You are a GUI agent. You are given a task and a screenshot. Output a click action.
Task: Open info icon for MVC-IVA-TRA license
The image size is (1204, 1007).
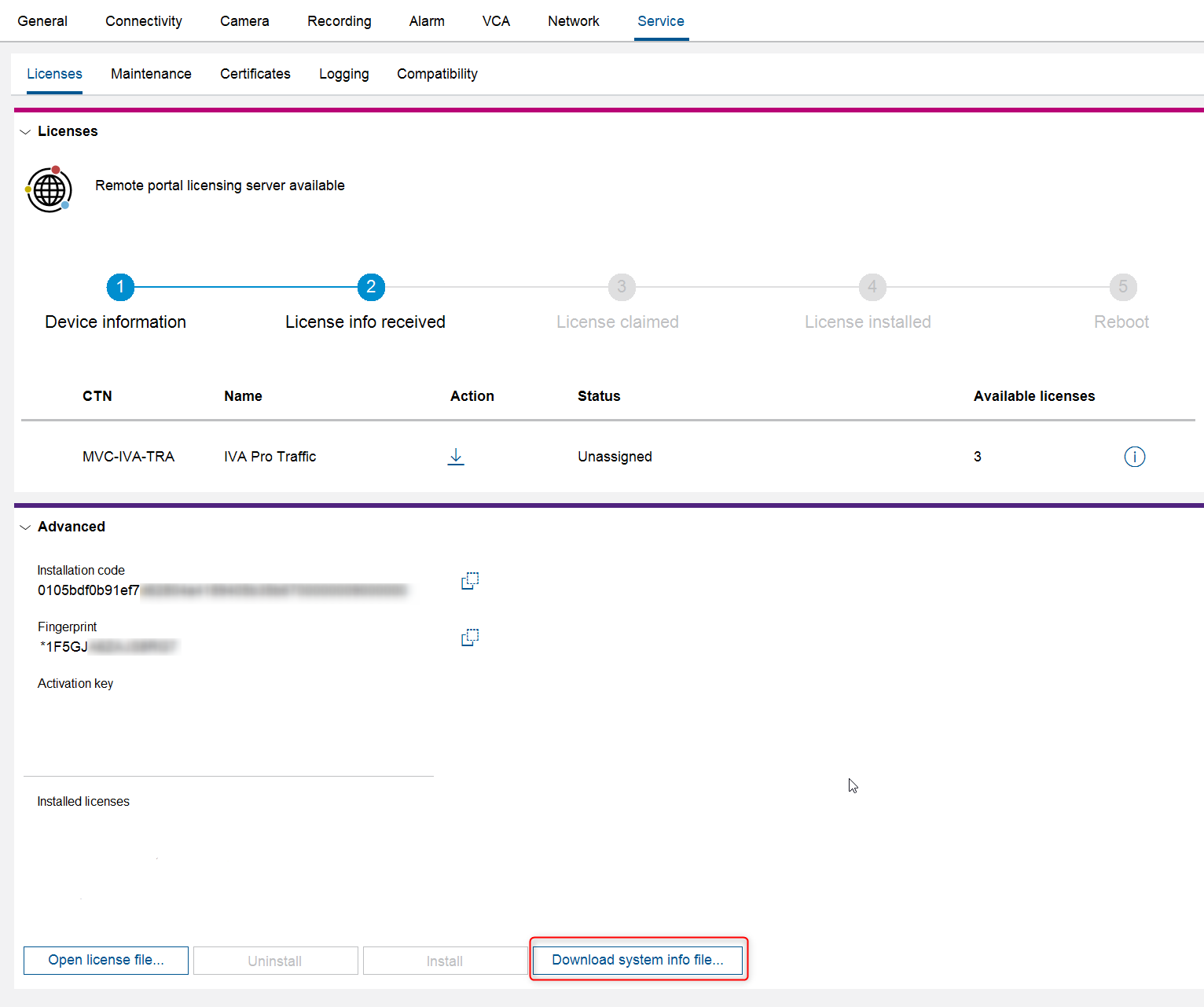point(1134,457)
